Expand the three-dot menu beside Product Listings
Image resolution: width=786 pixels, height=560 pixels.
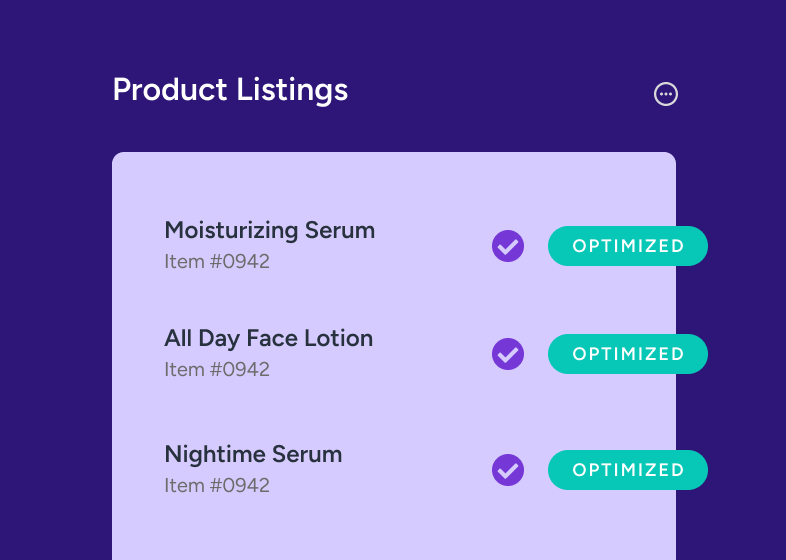coord(665,94)
